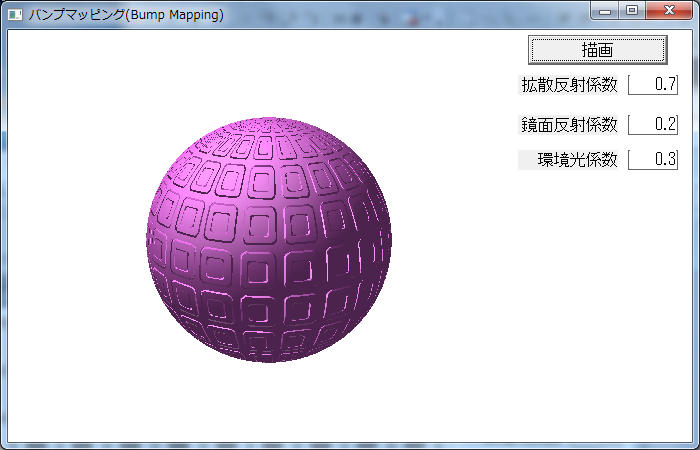Click the 鏡面反射係数 label

click(568, 125)
